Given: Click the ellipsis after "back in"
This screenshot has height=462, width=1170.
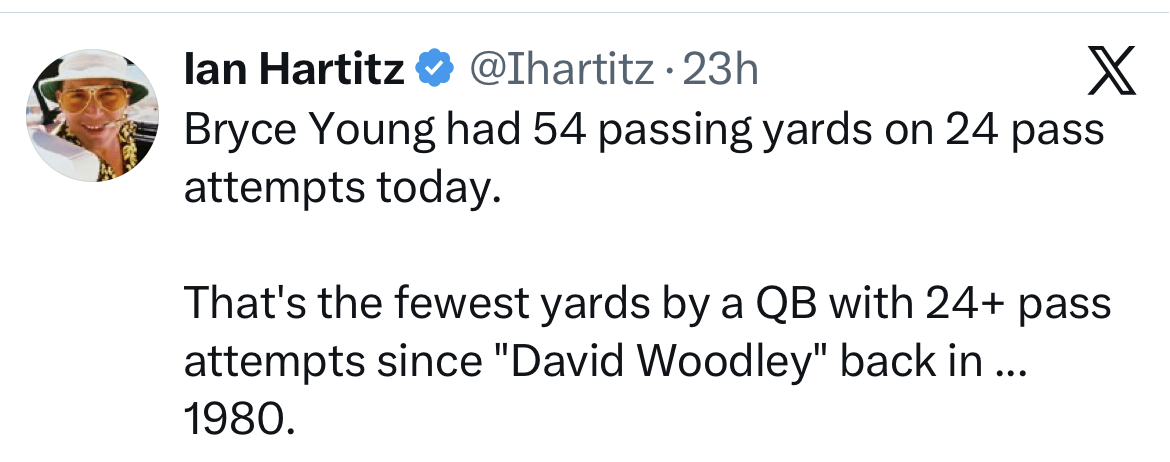Looking at the screenshot, I should [x=1010, y=360].
